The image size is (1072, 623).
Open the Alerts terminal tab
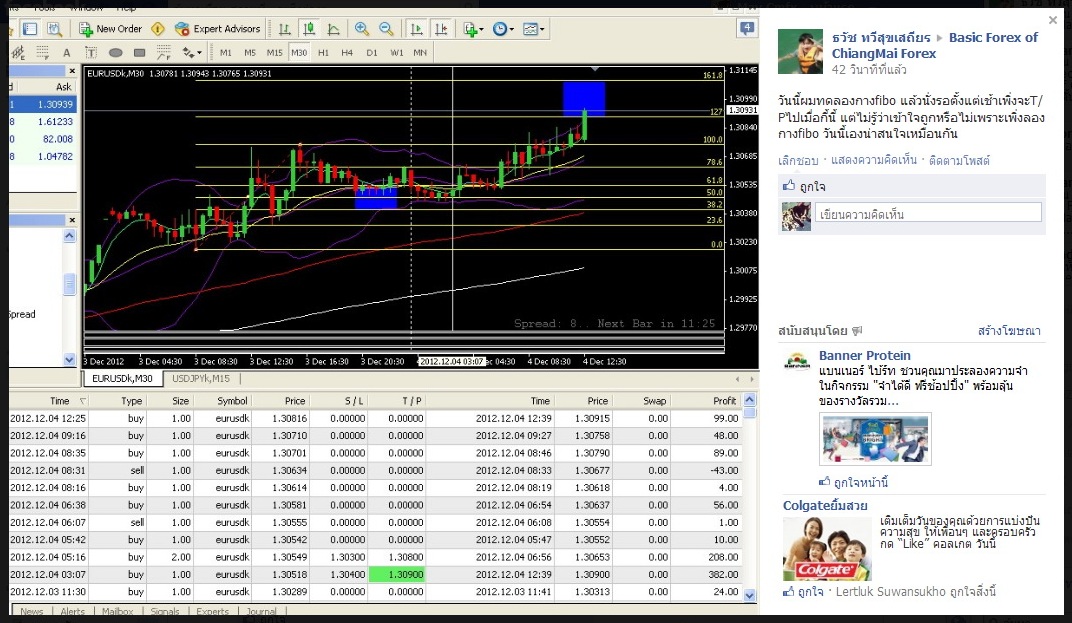[x=72, y=611]
